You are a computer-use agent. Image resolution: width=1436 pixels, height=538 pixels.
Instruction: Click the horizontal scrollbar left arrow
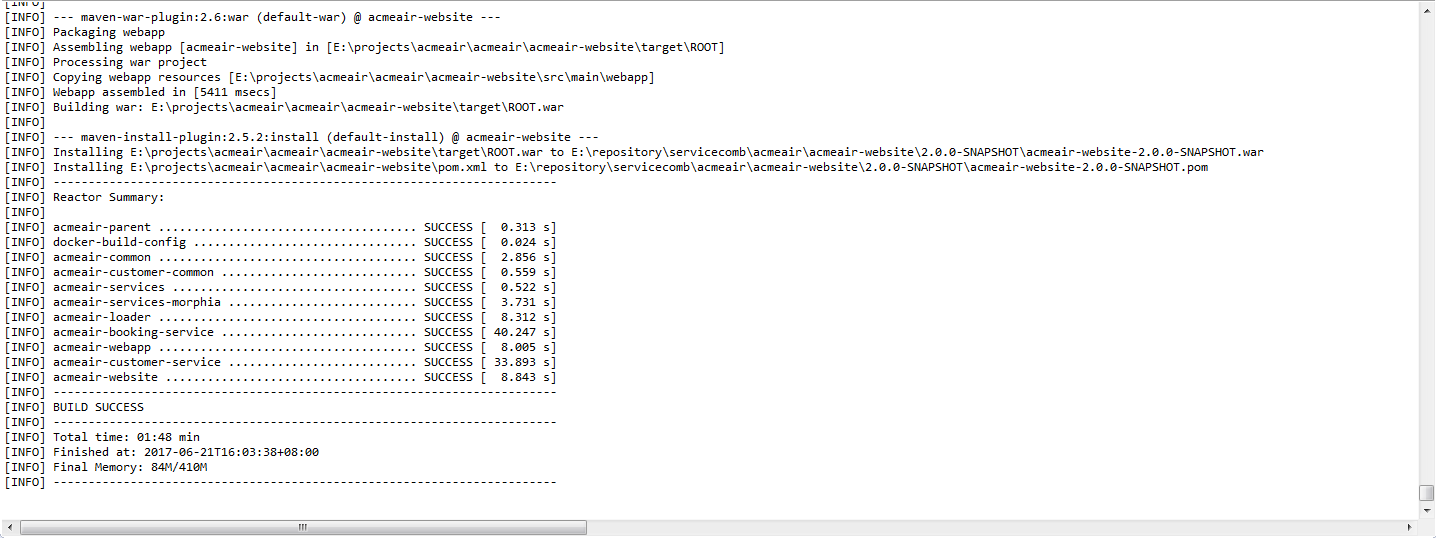(x=9, y=527)
